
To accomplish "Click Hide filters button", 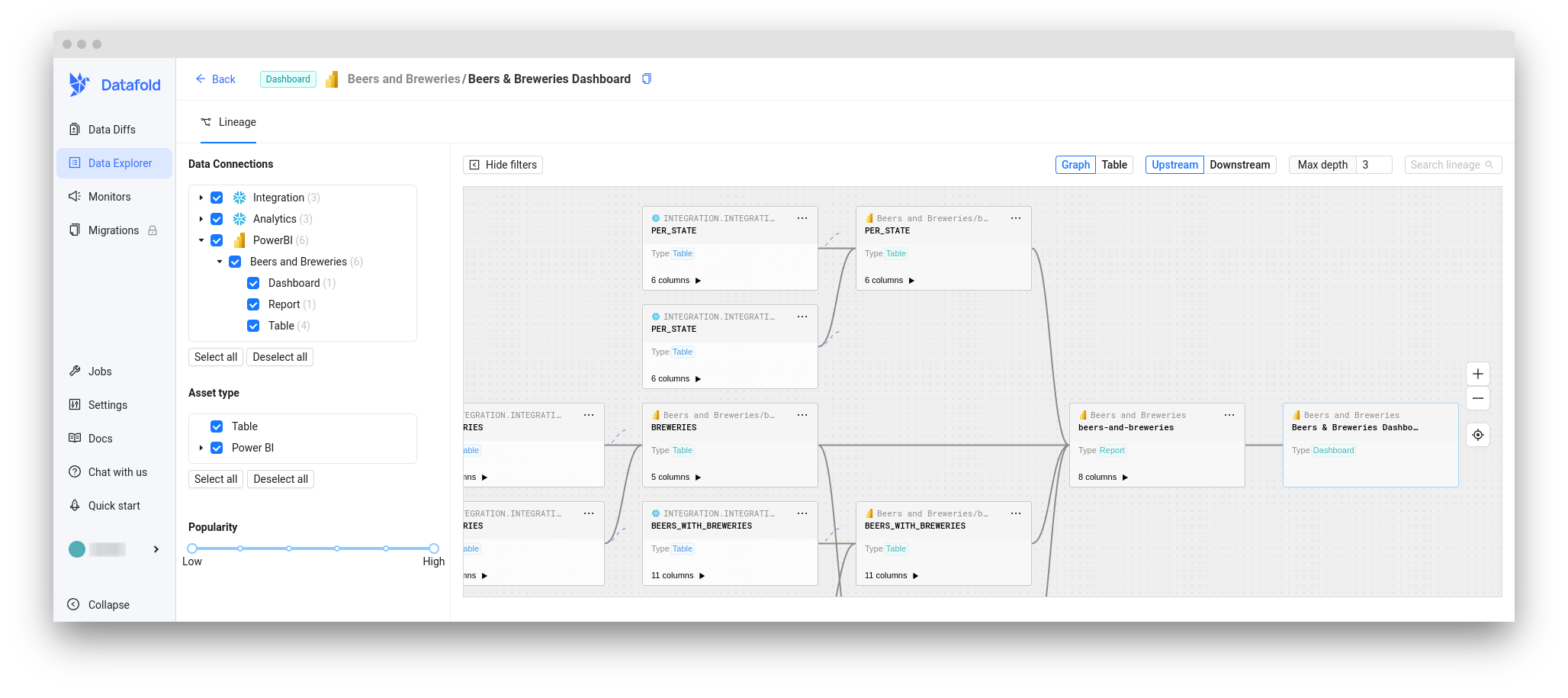I will pos(503,165).
